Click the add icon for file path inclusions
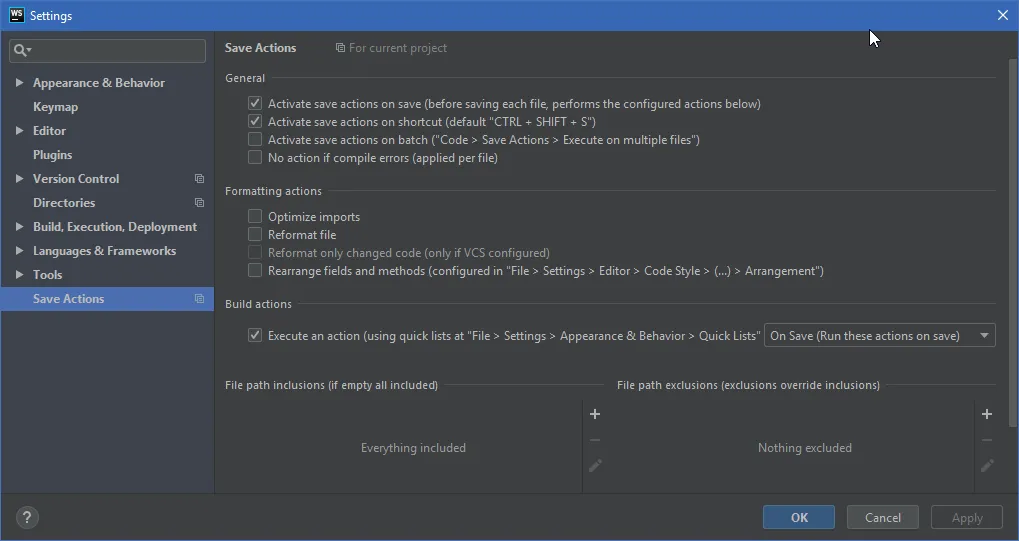Viewport: 1019px width, 541px height. pos(595,414)
